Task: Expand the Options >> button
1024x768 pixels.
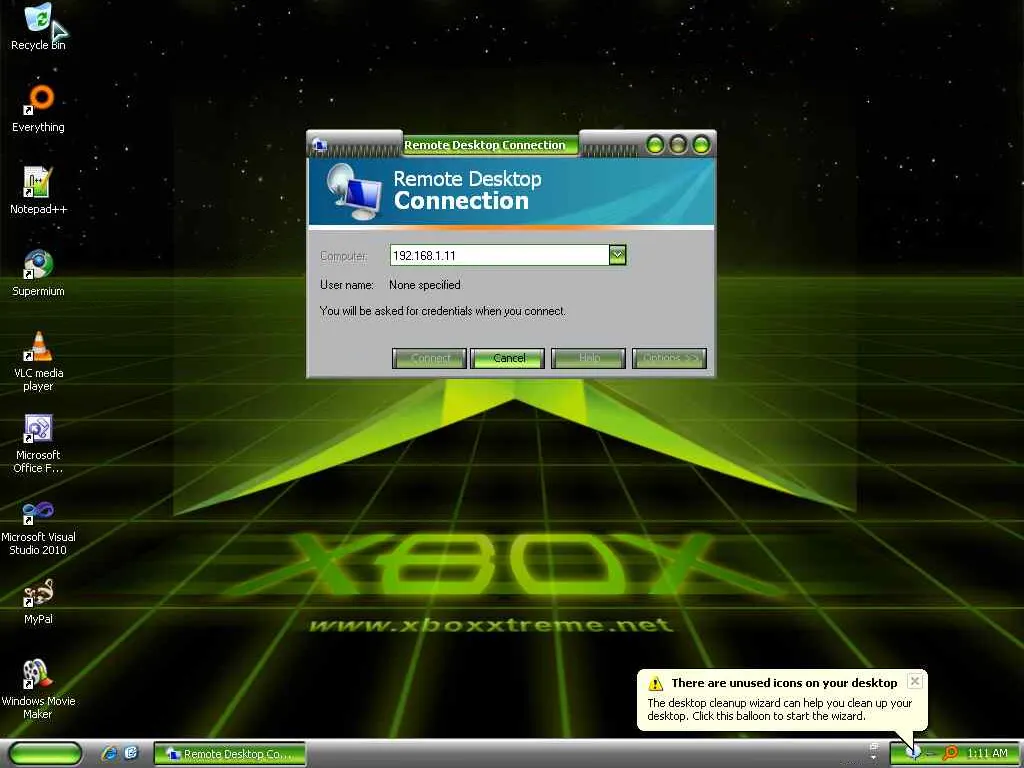Action: point(669,358)
